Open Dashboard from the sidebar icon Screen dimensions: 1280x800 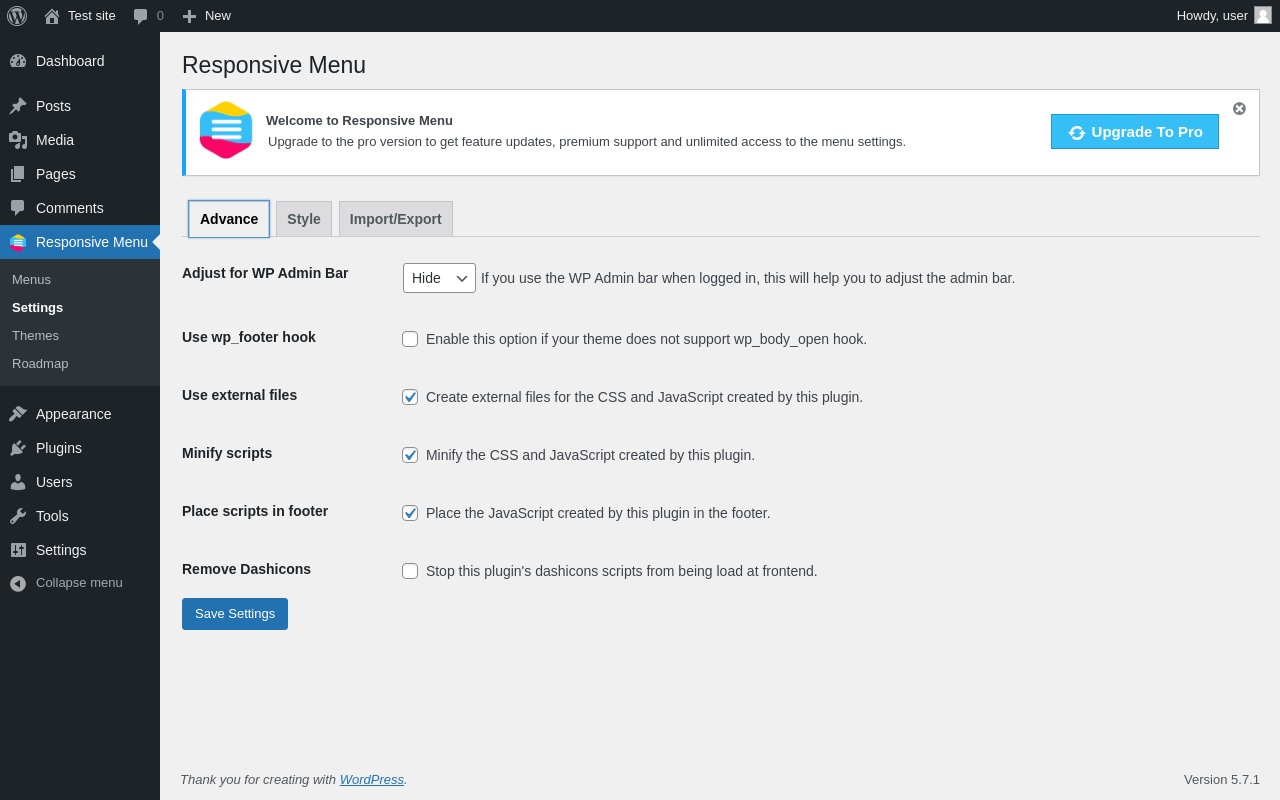[18, 61]
